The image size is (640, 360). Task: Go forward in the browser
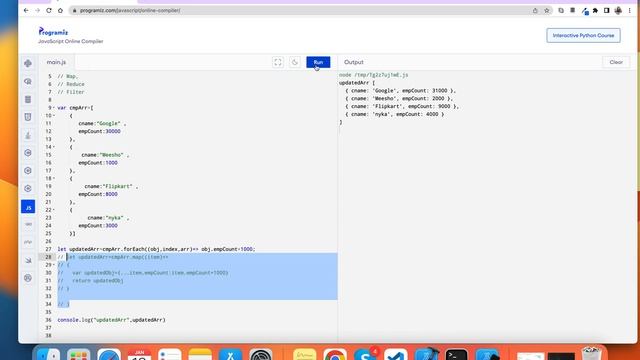[x=38, y=10]
